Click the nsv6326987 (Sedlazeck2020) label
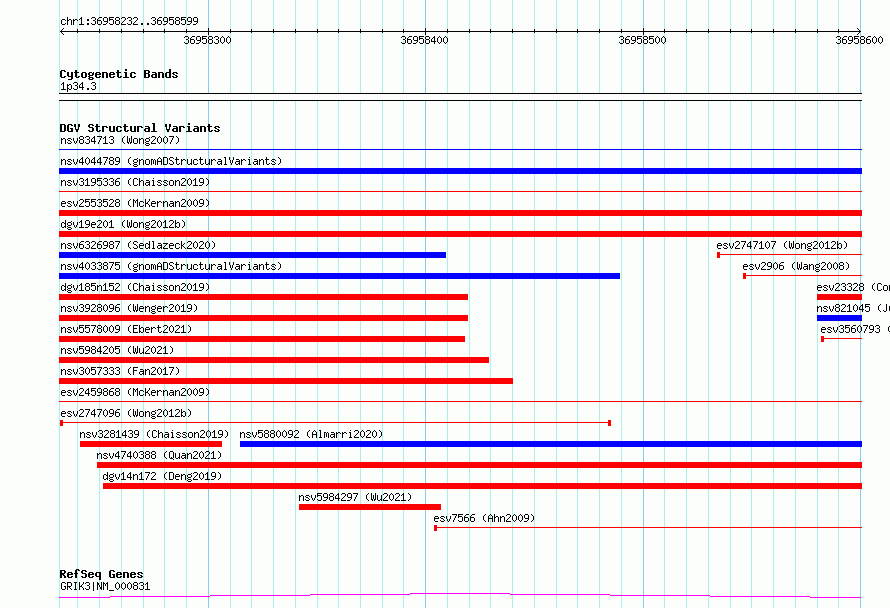The width and height of the screenshot is (890, 608). 138,245
